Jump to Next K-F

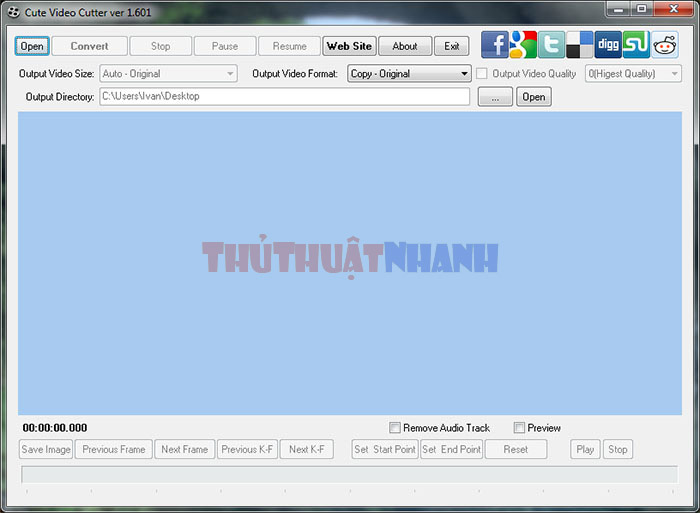click(x=307, y=449)
